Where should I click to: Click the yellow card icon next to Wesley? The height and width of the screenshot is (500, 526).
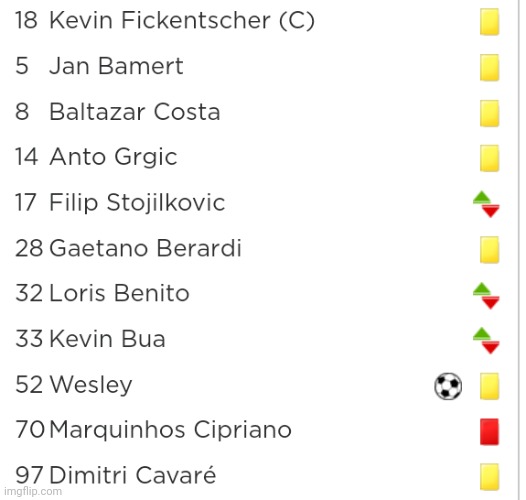(489, 386)
